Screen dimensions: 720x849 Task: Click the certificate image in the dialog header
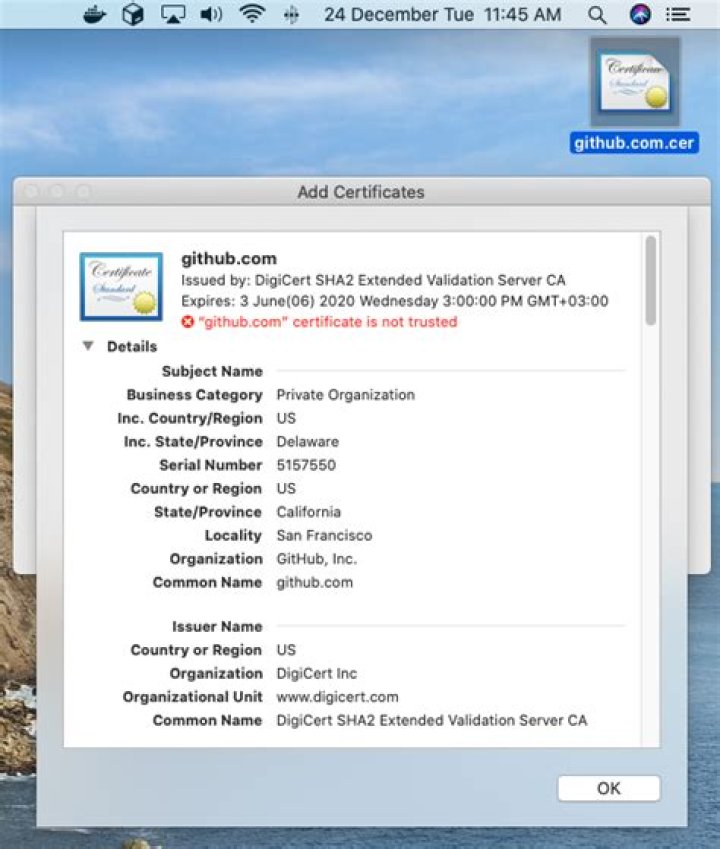(x=121, y=286)
